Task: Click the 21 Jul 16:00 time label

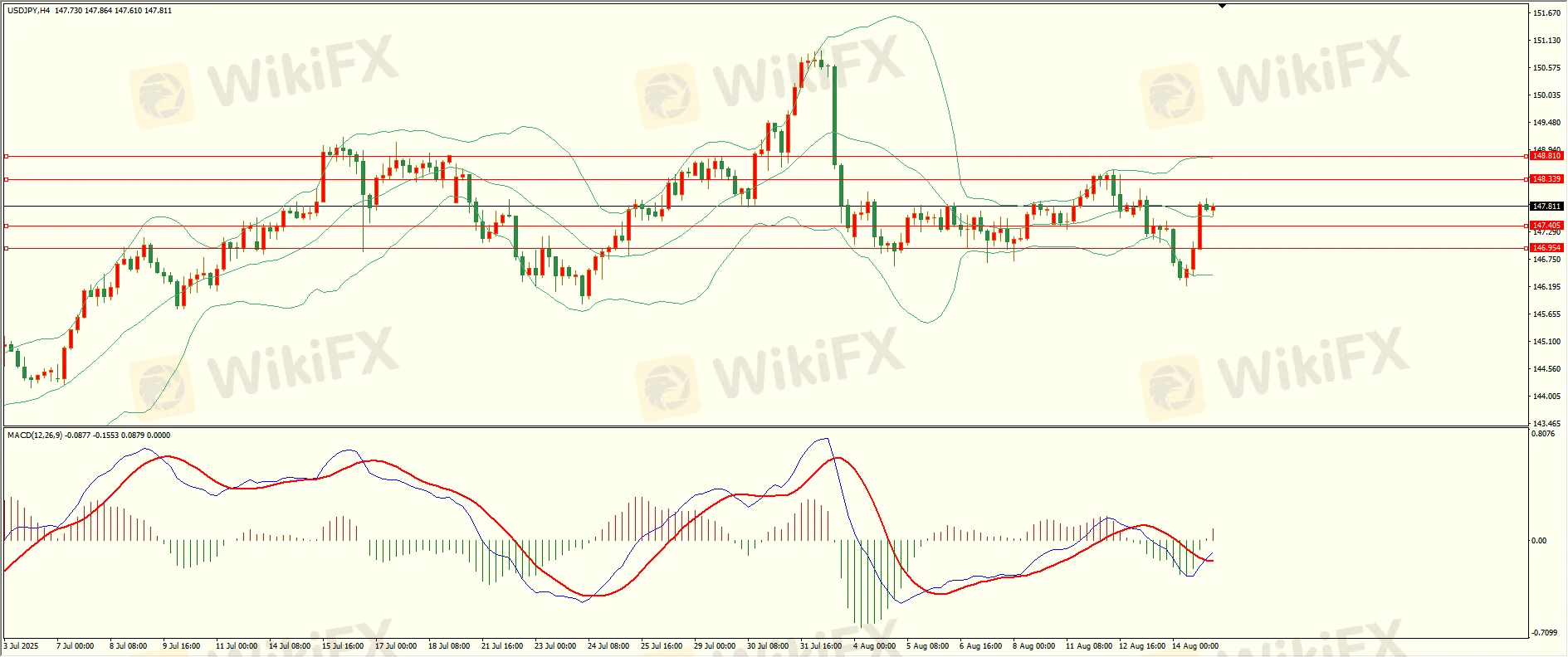Action: pyautogui.click(x=502, y=646)
